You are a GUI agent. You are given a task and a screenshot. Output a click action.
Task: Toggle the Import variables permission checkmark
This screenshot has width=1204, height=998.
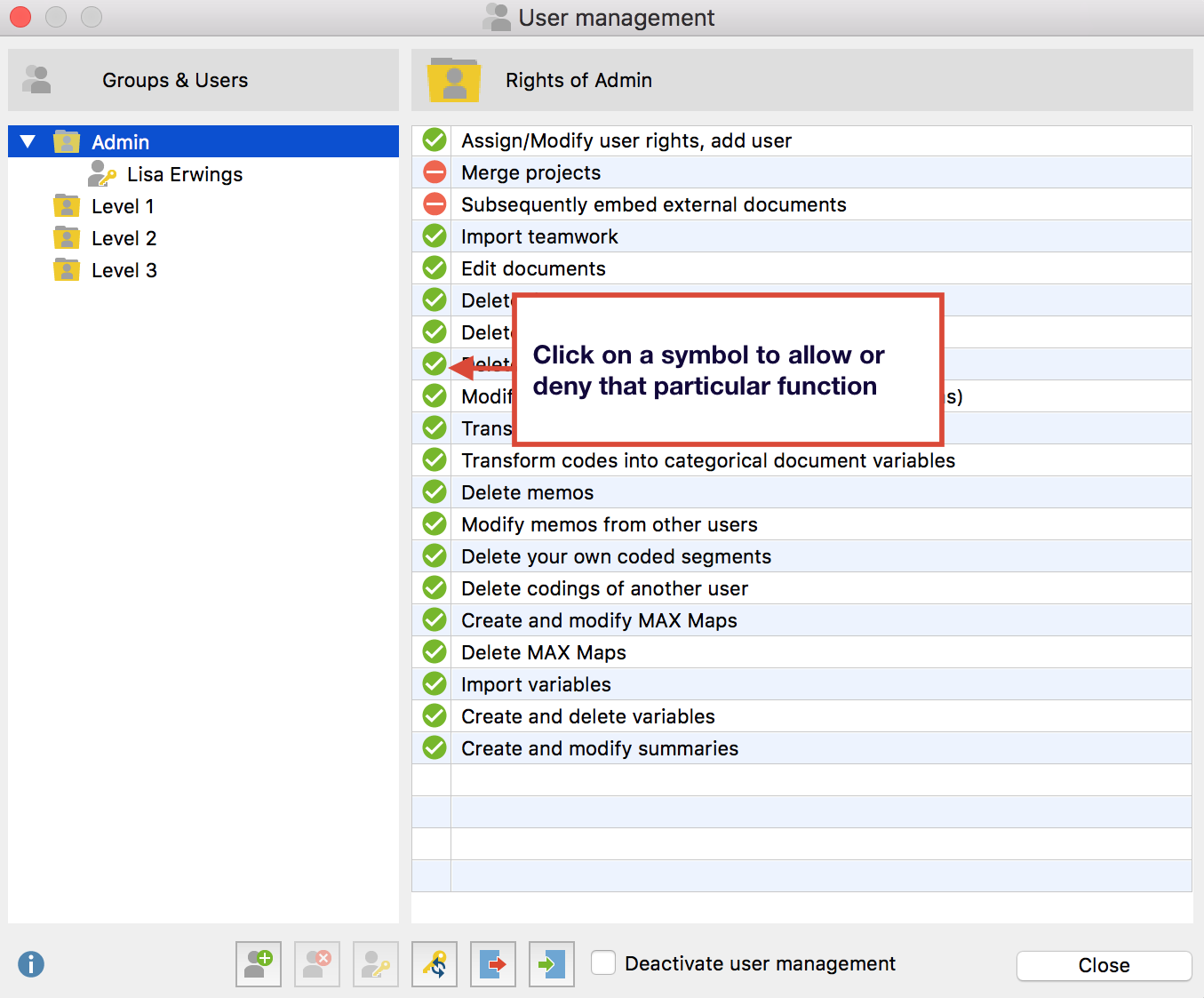[x=435, y=684]
